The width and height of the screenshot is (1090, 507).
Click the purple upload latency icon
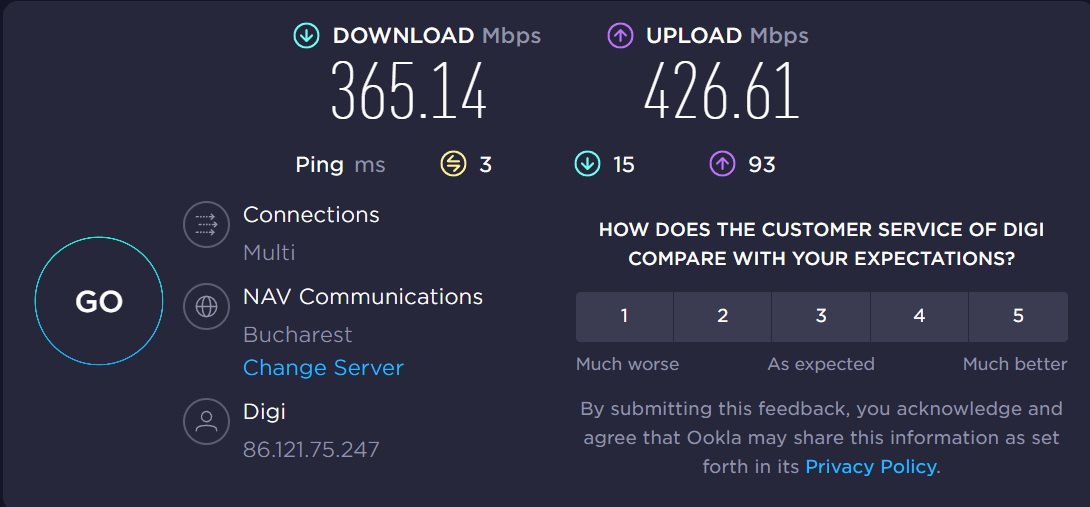(x=722, y=165)
